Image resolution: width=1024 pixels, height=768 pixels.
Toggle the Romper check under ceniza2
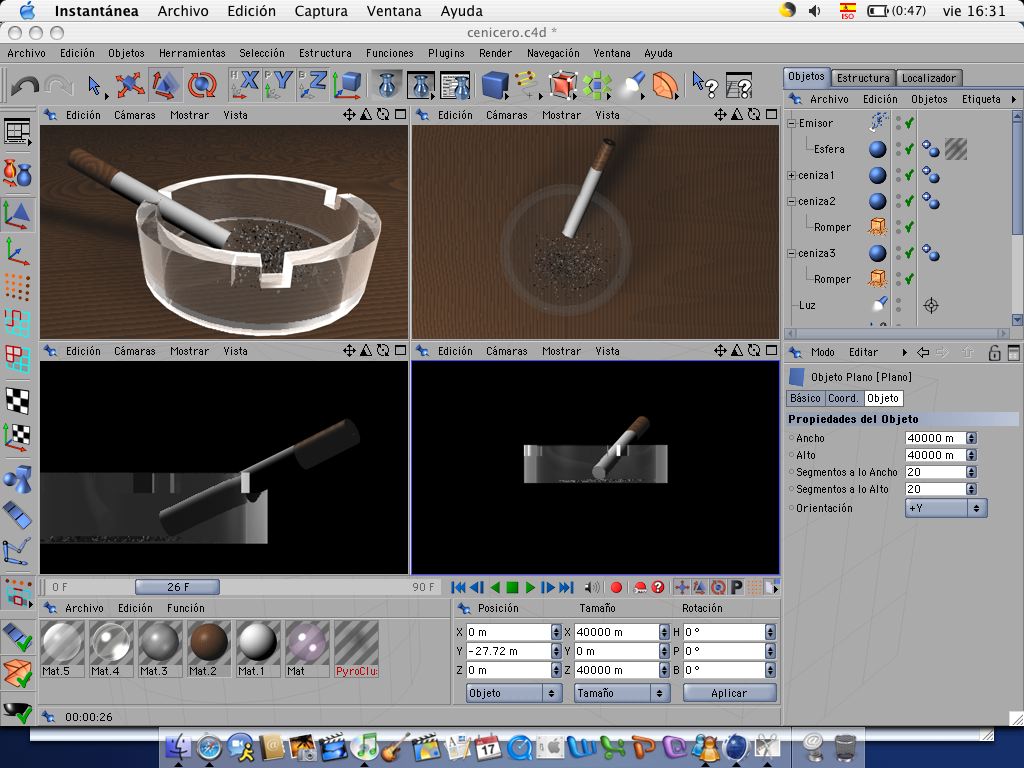pos(909,227)
